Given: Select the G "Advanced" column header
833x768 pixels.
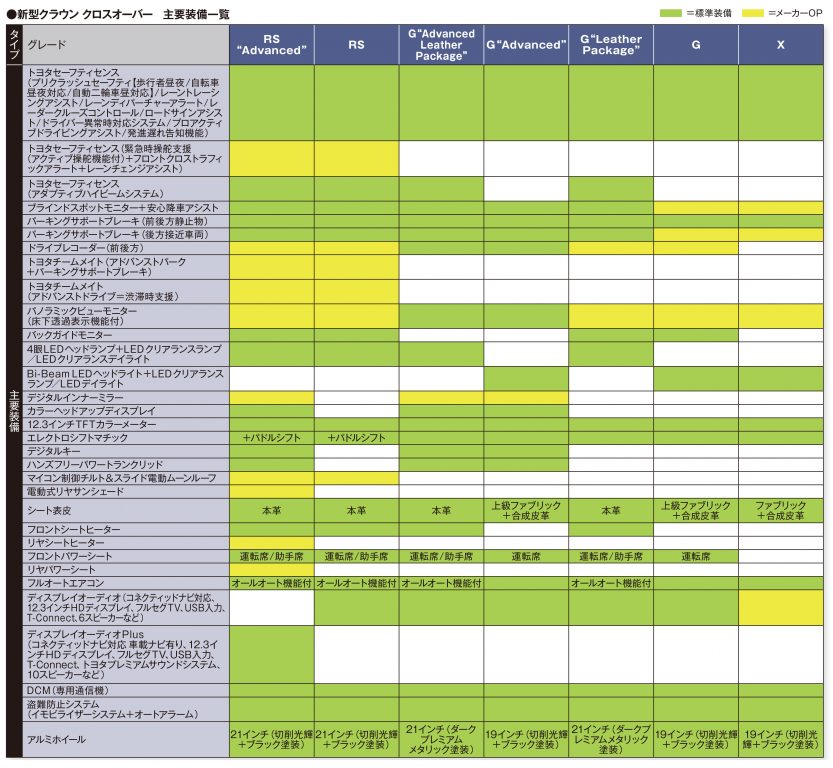Looking at the screenshot, I should click(x=526, y=45).
